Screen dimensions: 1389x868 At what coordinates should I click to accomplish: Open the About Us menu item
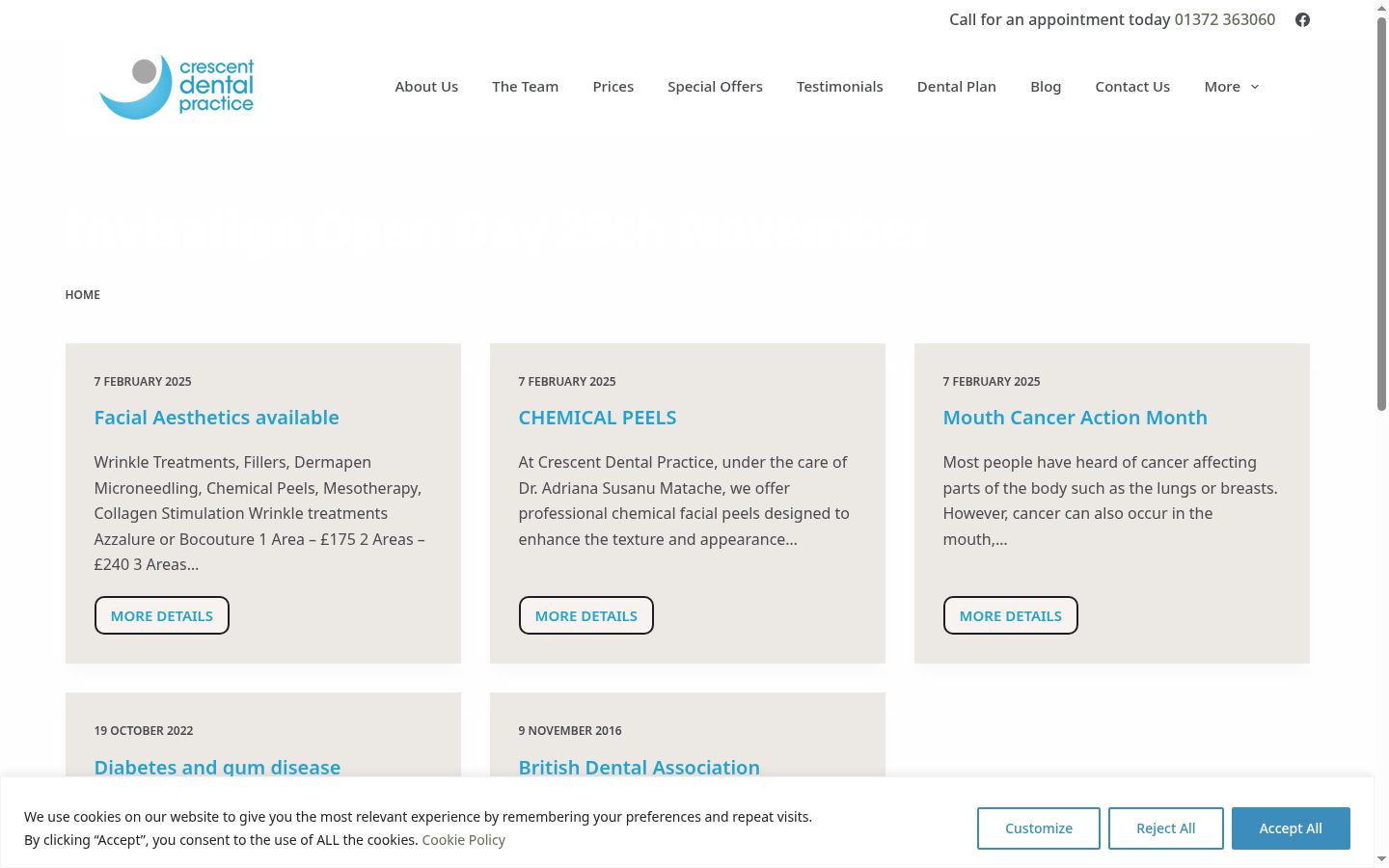[x=426, y=87]
